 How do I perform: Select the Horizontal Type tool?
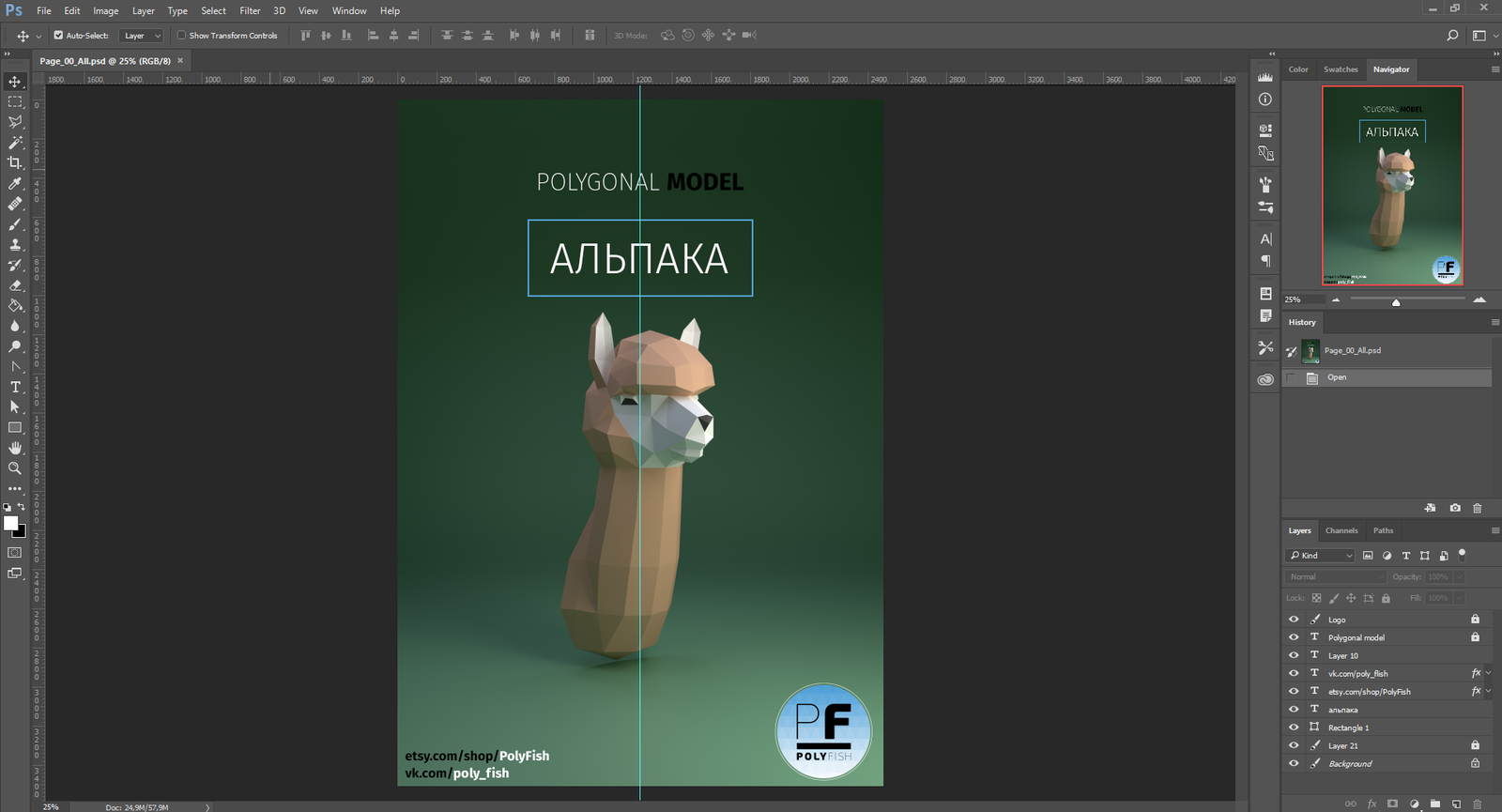click(x=15, y=387)
